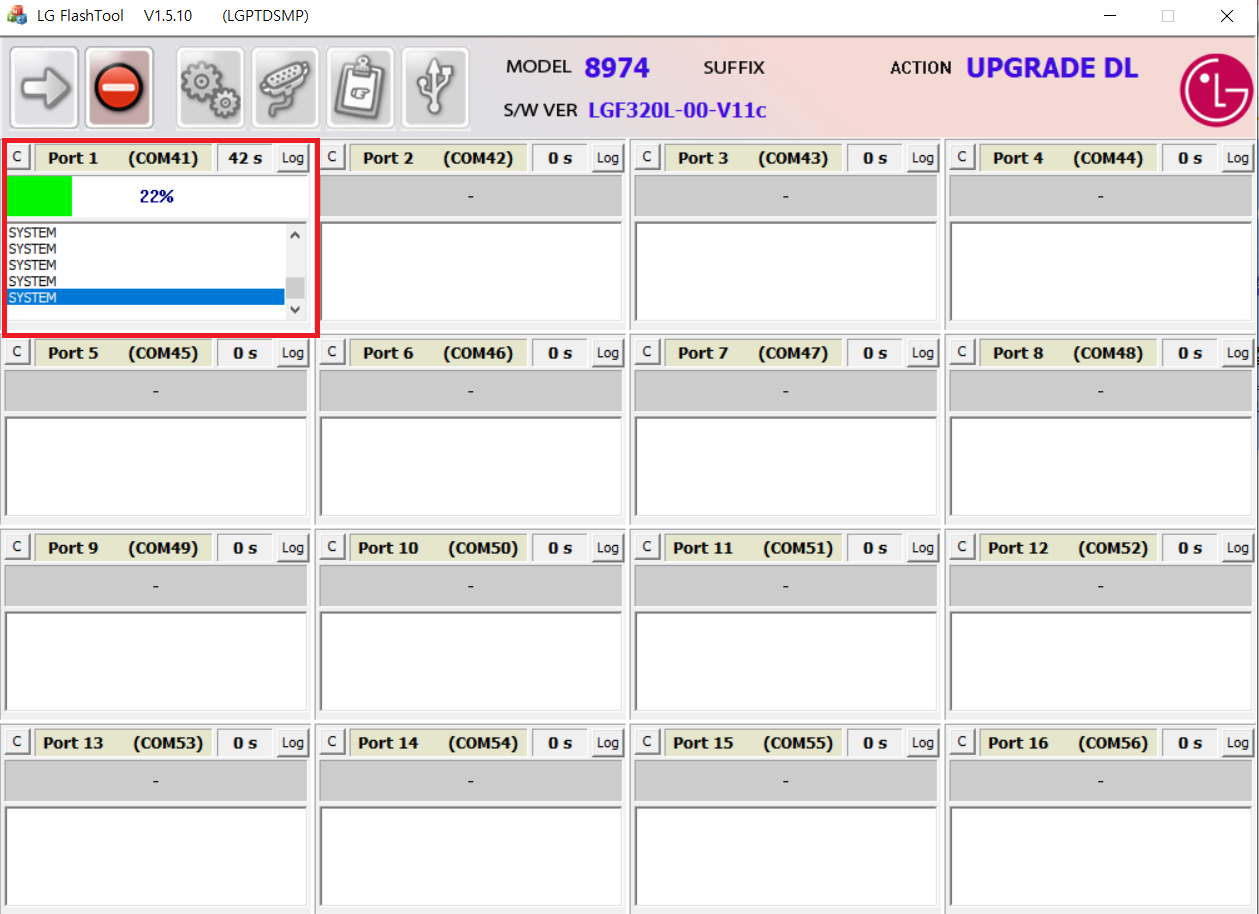Click the LG logo

(1215, 91)
